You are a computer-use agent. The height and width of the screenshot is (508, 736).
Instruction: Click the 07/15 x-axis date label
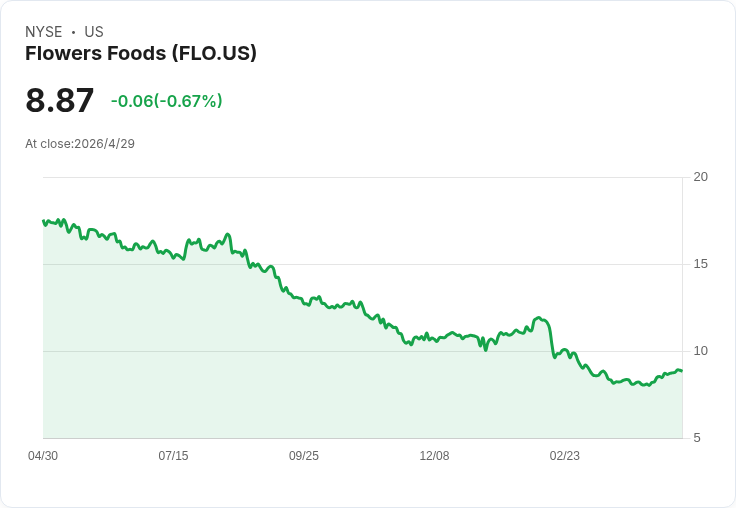click(x=173, y=456)
